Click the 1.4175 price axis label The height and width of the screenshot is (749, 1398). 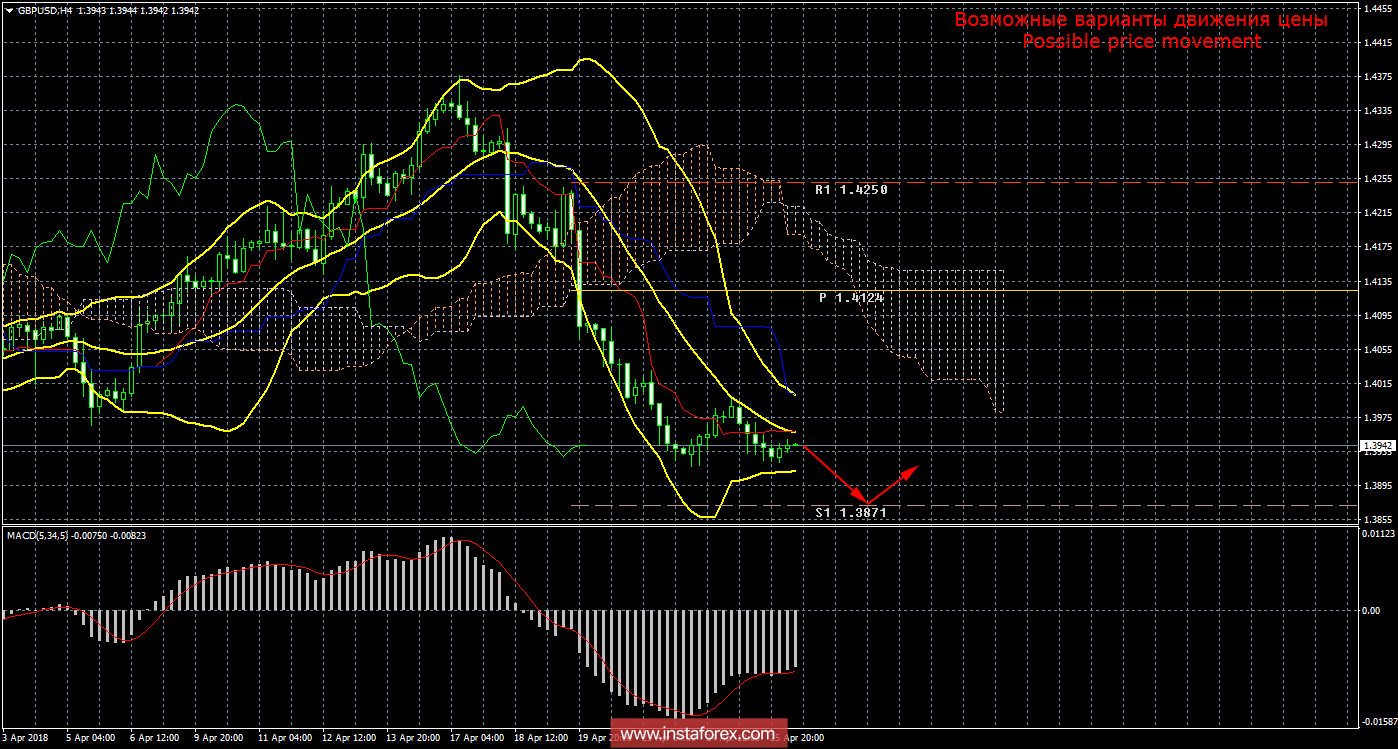[1378, 247]
